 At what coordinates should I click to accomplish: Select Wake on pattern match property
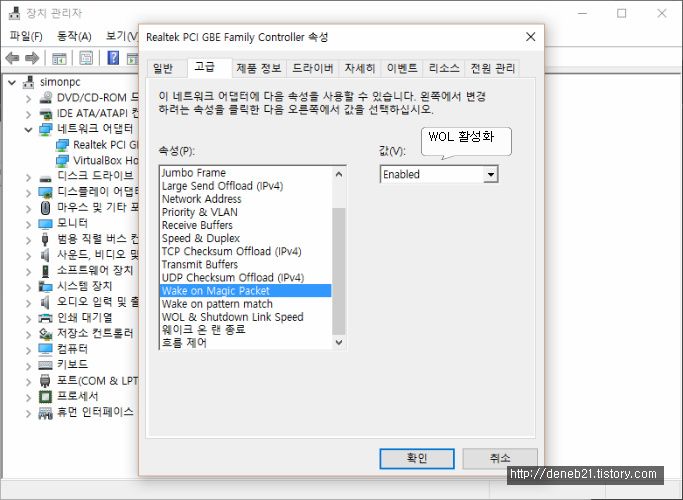click(245, 304)
